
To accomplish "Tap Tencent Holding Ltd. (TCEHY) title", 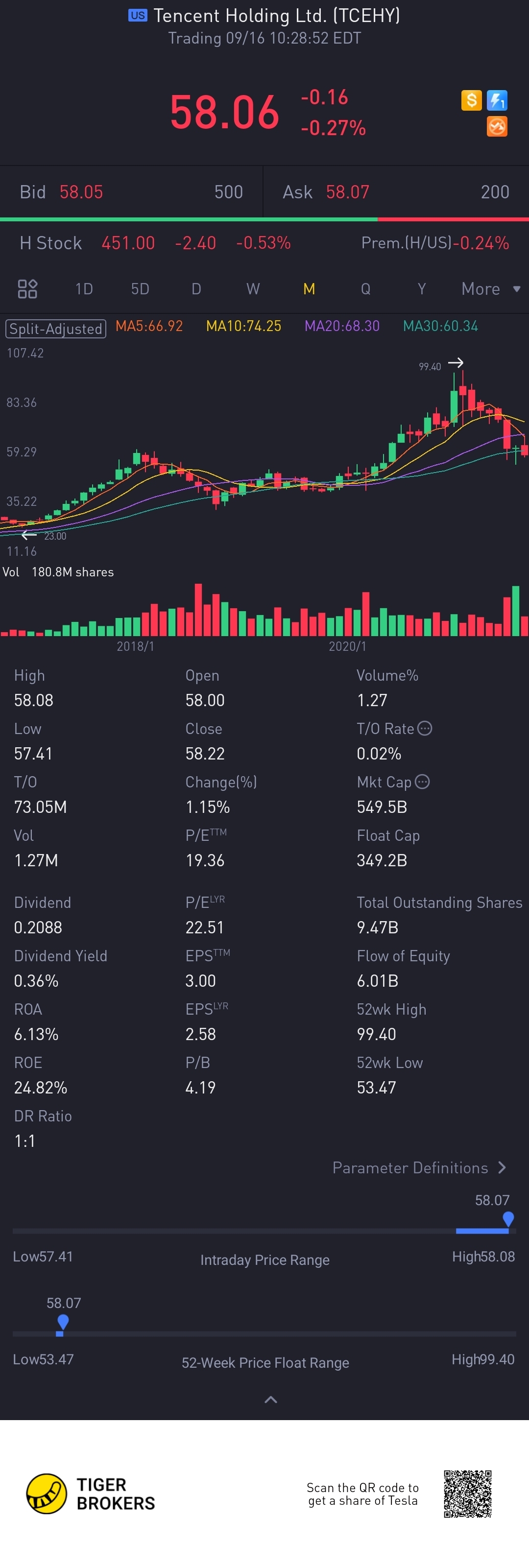I will pos(276,15).
